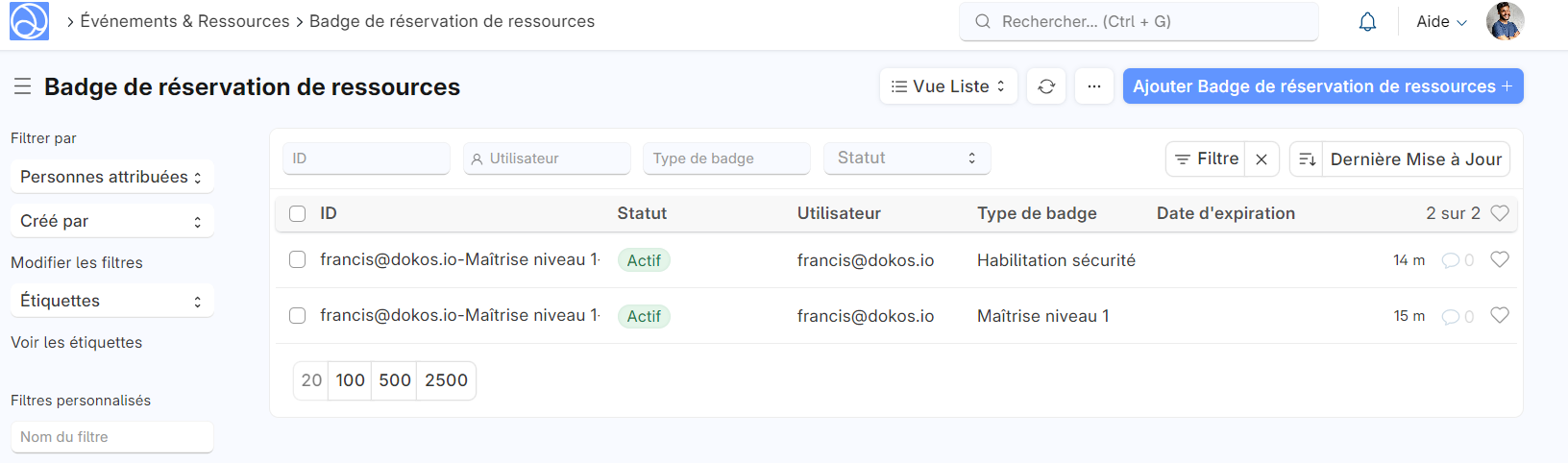Open comments on Maîtrise niveau 1 row

(x=1458, y=316)
